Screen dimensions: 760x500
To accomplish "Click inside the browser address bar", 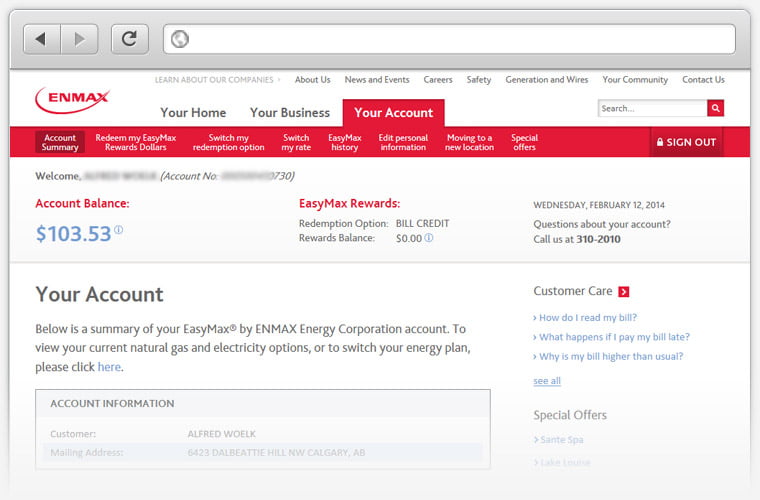I will 449,39.
